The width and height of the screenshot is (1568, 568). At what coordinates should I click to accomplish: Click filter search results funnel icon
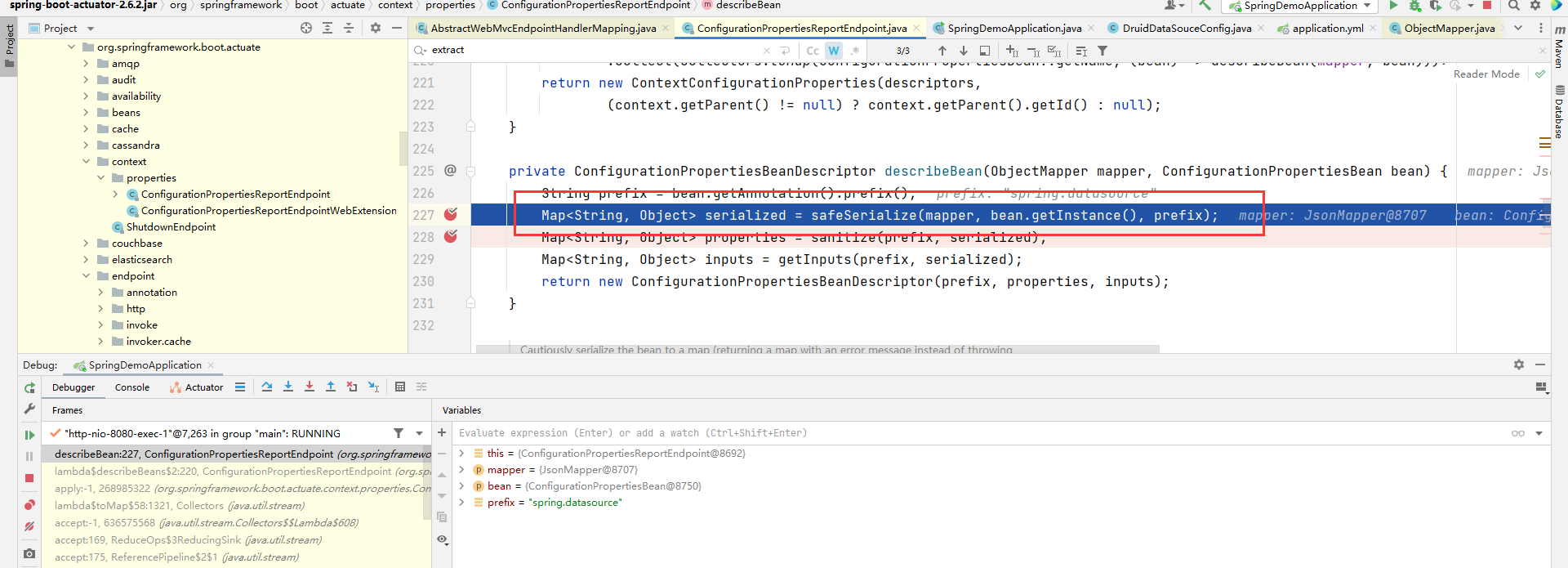[x=1102, y=51]
